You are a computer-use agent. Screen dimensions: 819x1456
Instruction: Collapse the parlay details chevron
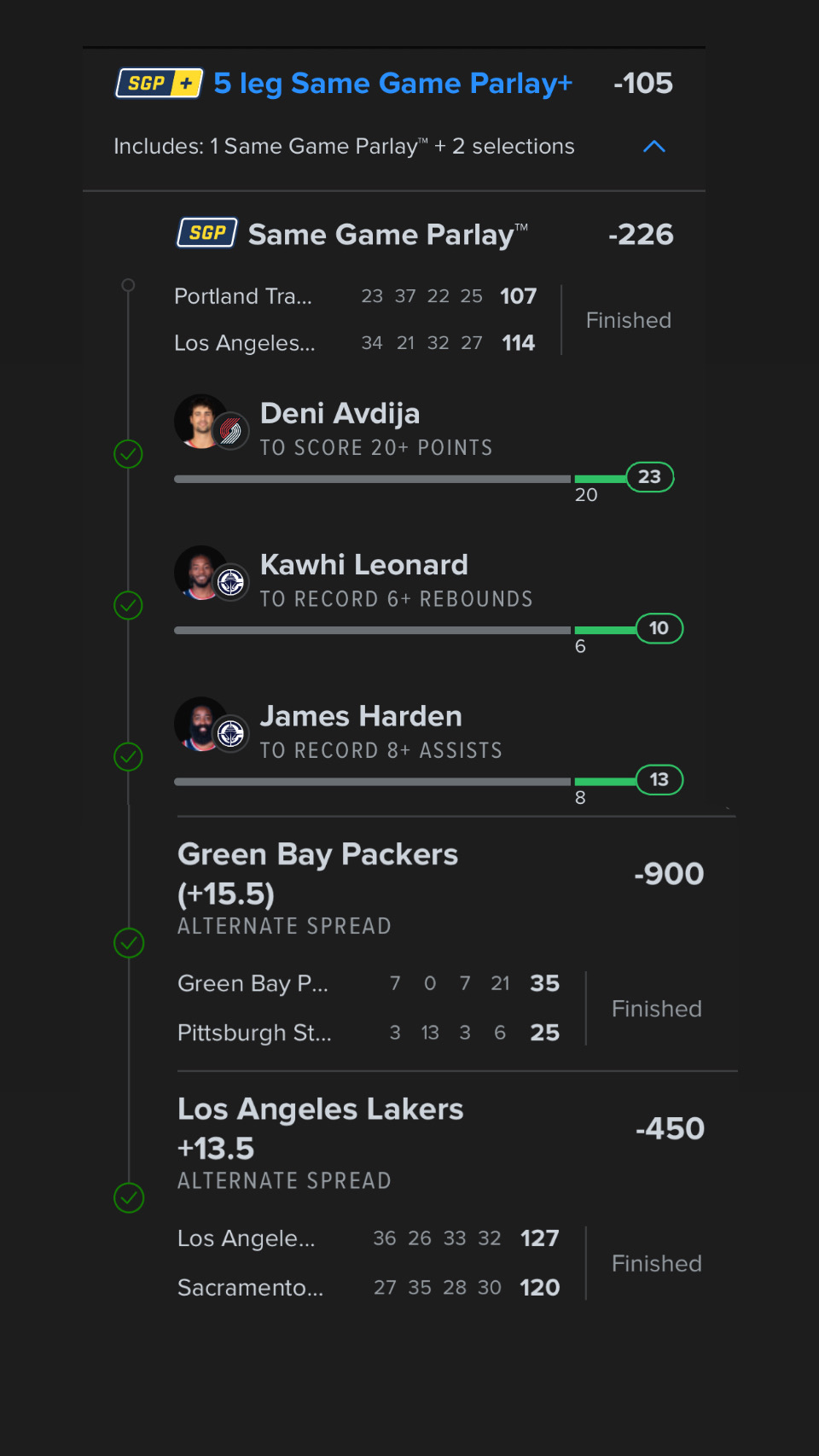(x=653, y=147)
